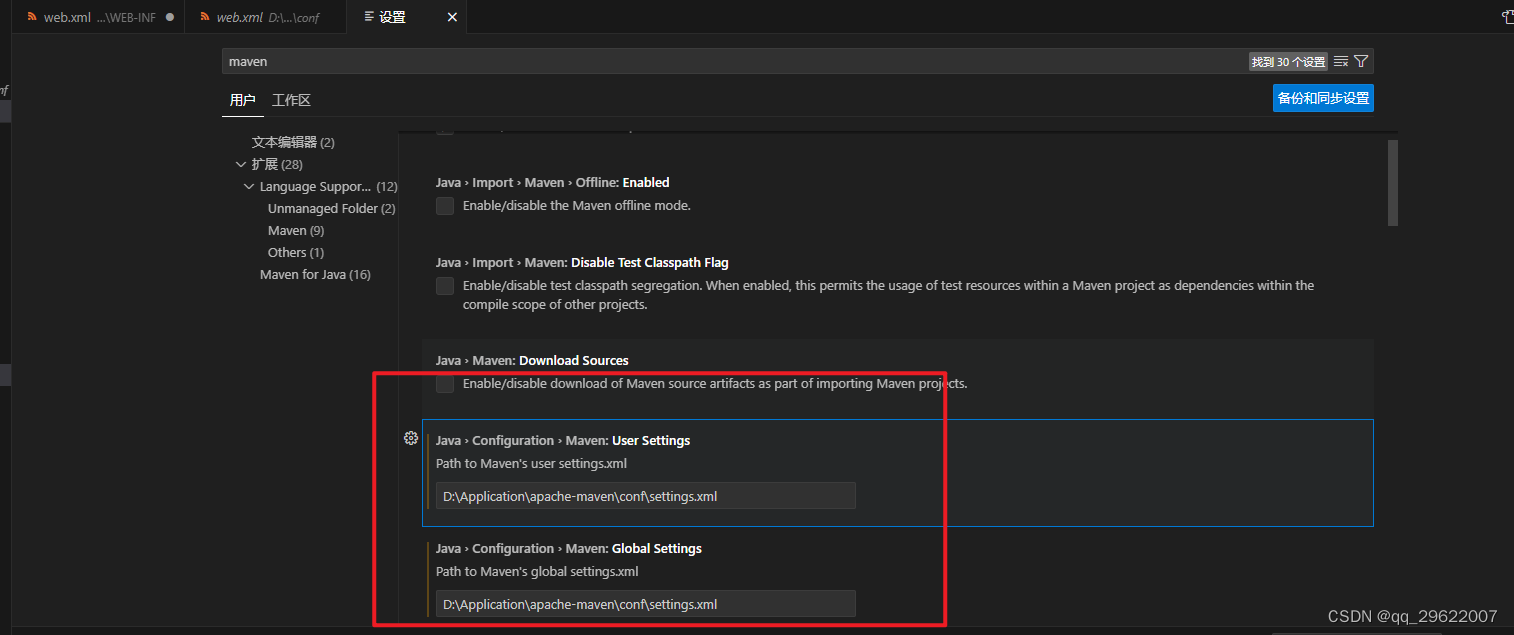Collapse the 扩展 (28) tree chevron

click(x=241, y=164)
